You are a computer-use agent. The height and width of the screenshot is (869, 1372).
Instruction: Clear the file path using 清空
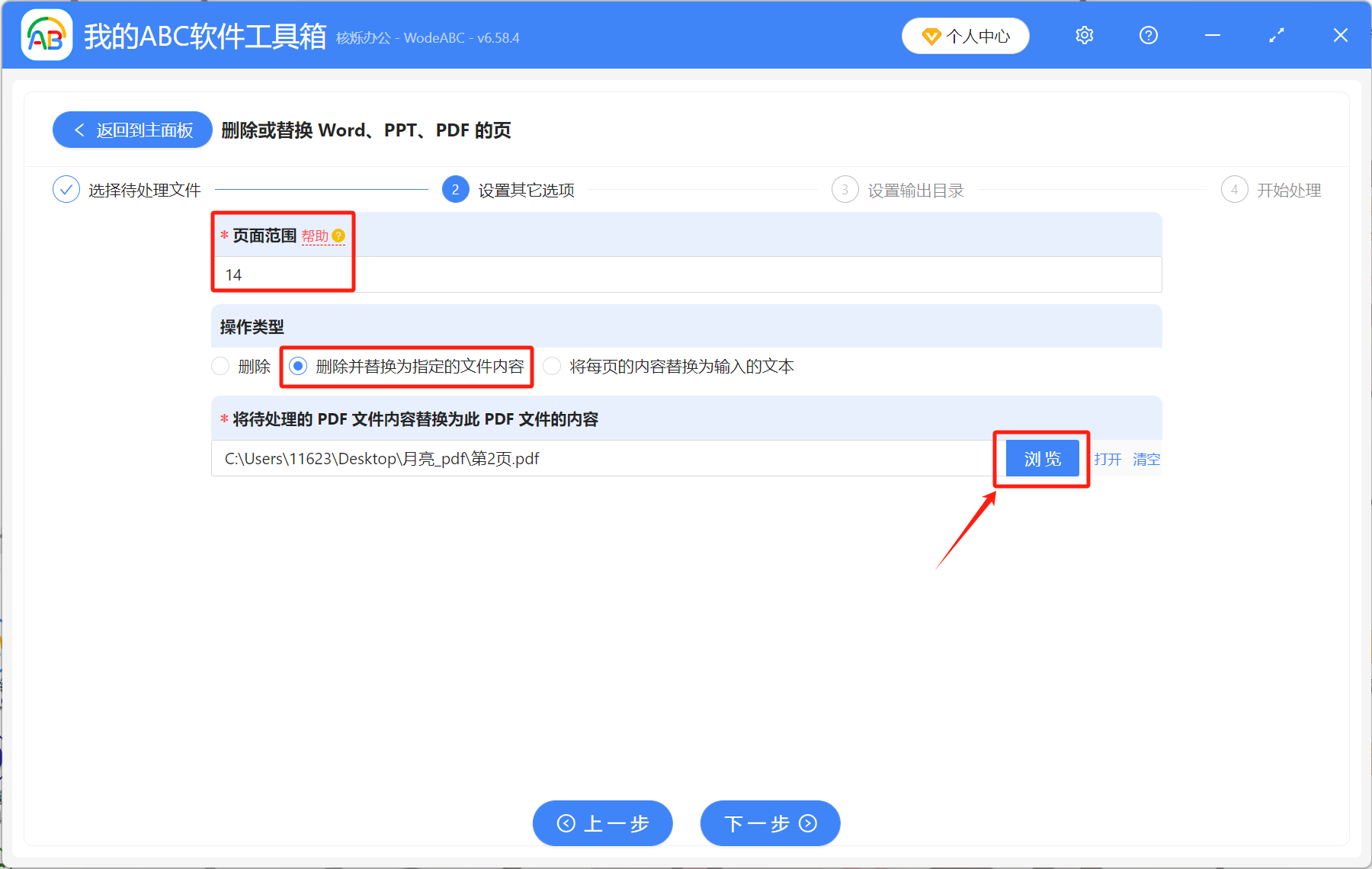coord(1146,458)
